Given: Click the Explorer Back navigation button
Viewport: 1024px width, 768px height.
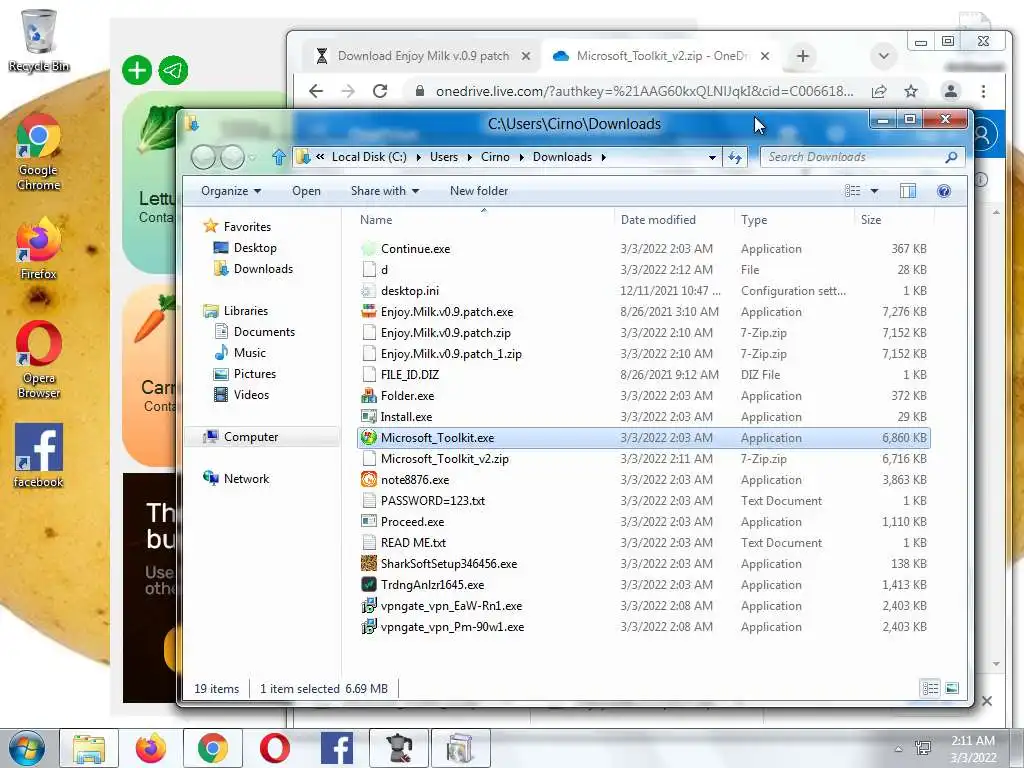Looking at the screenshot, I should pyautogui.click(x=204, y=157).
